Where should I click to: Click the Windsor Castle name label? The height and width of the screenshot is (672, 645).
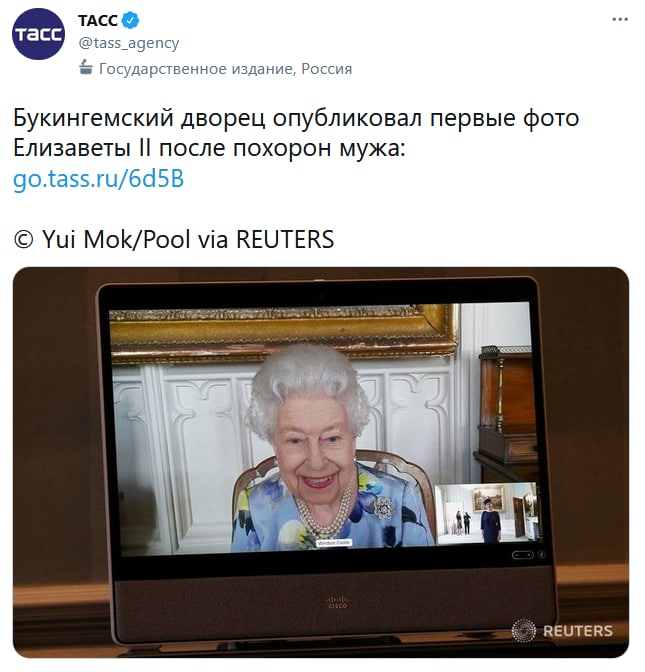tap(334, 543)
